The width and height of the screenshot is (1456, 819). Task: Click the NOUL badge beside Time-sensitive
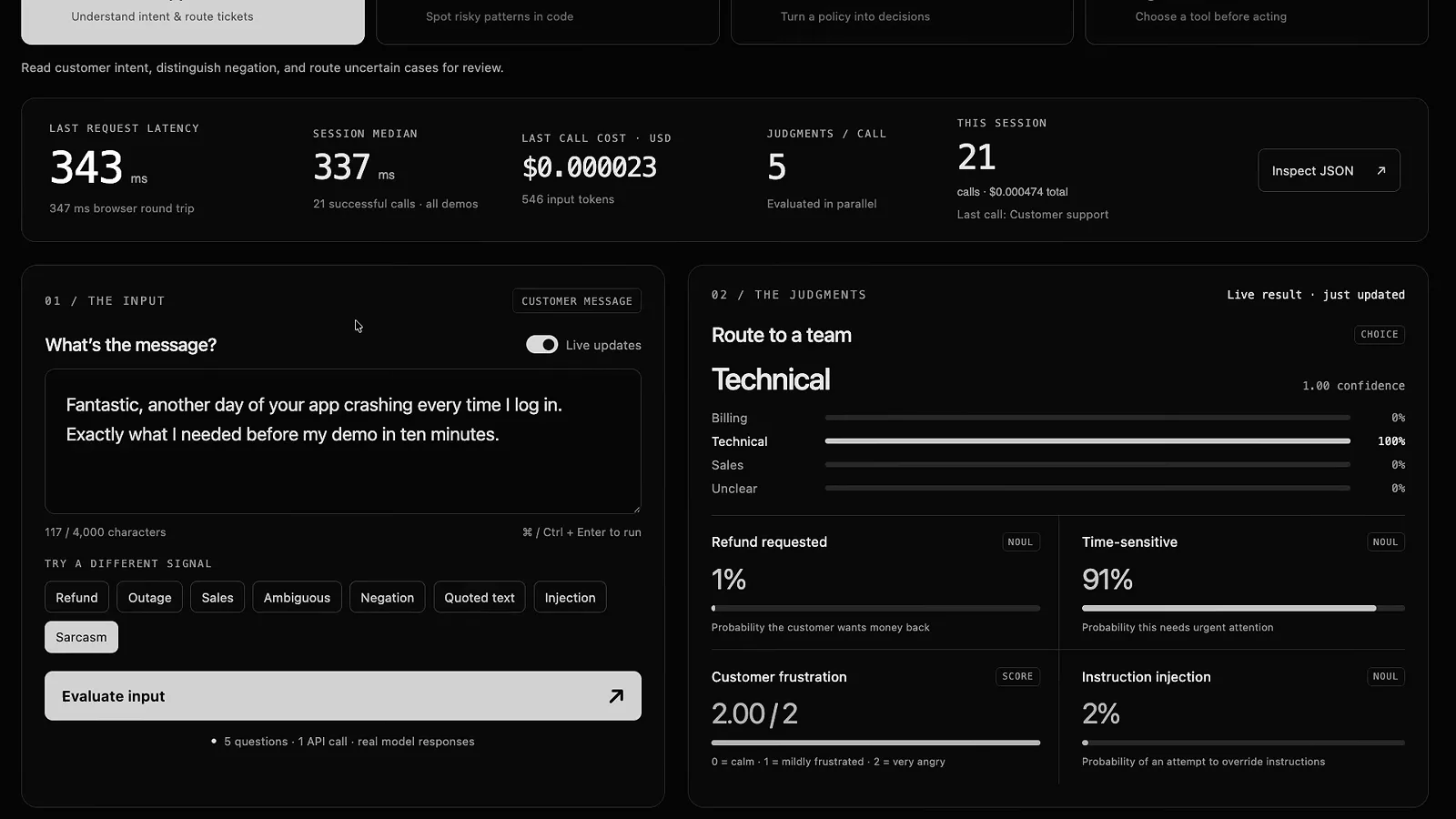1385,541
